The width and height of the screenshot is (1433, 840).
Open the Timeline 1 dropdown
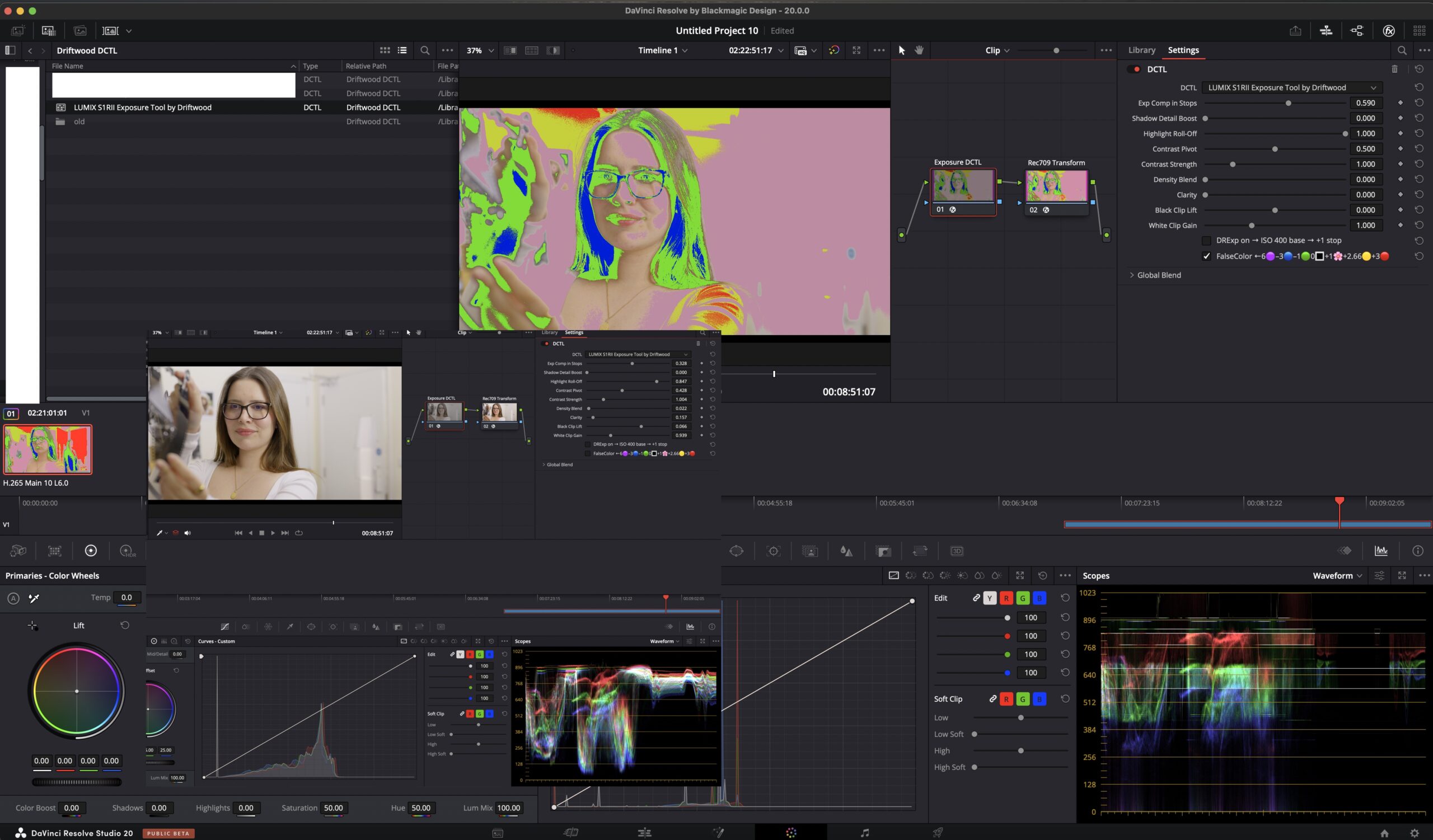(662, 50)
